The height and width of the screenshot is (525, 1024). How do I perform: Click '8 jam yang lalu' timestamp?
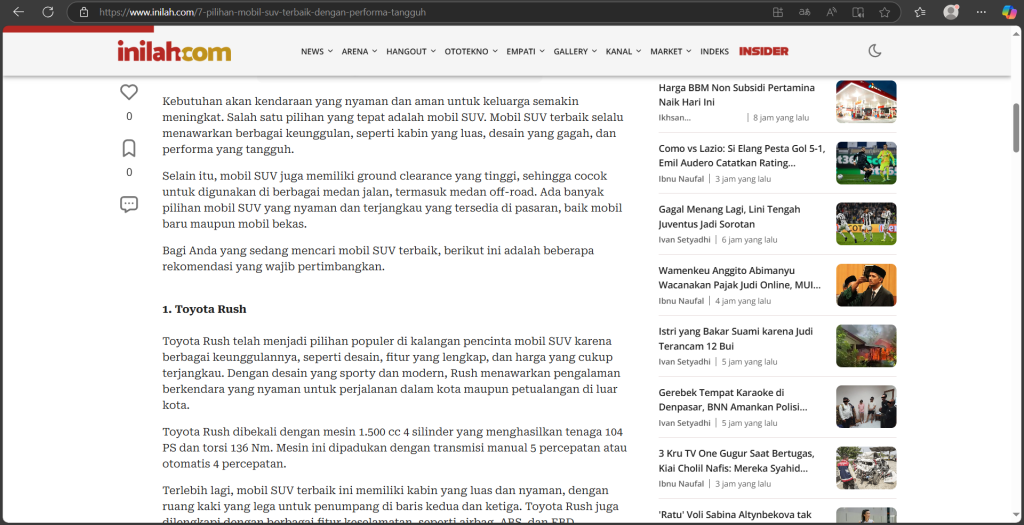(781, 118)
